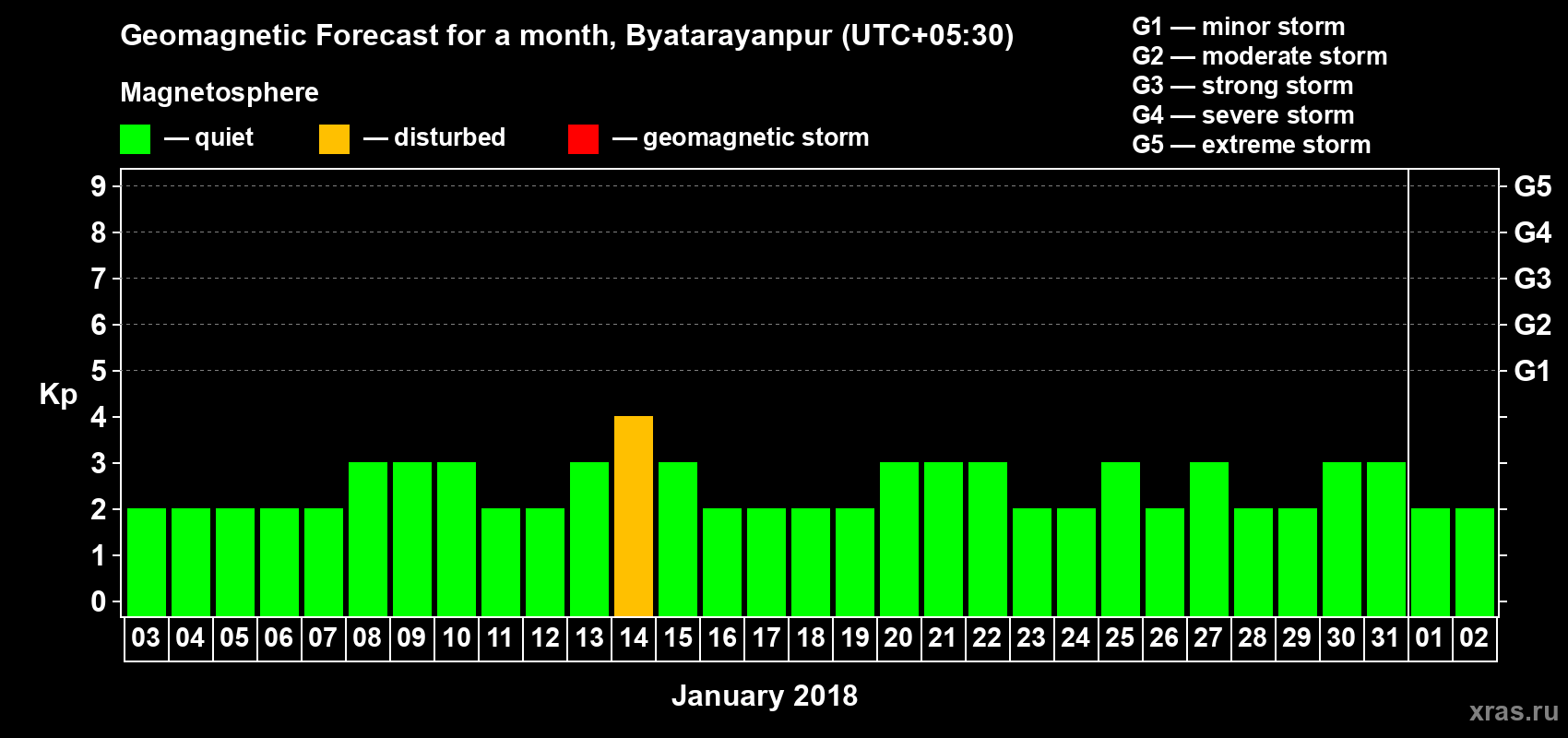The image size is (1568, 738).
Task: Open the xras.ru watermark link
Action: click(1514, 711)
